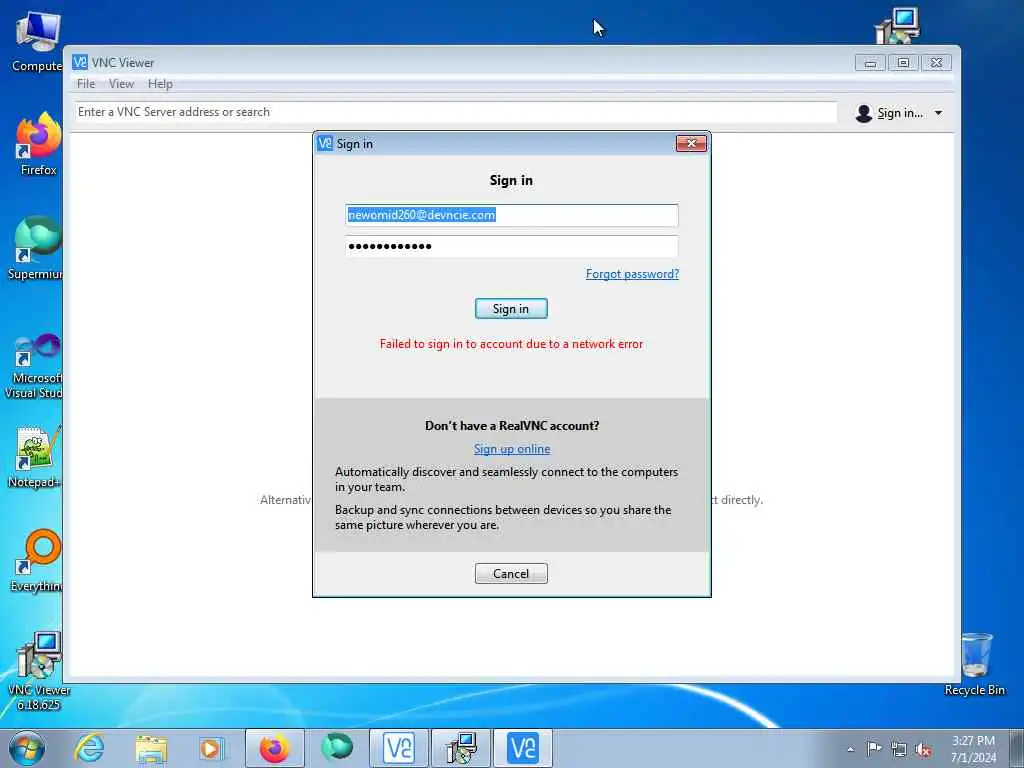Open the View menu
Viewport: 1024px width, 768px height.
[x=121, y=84]
